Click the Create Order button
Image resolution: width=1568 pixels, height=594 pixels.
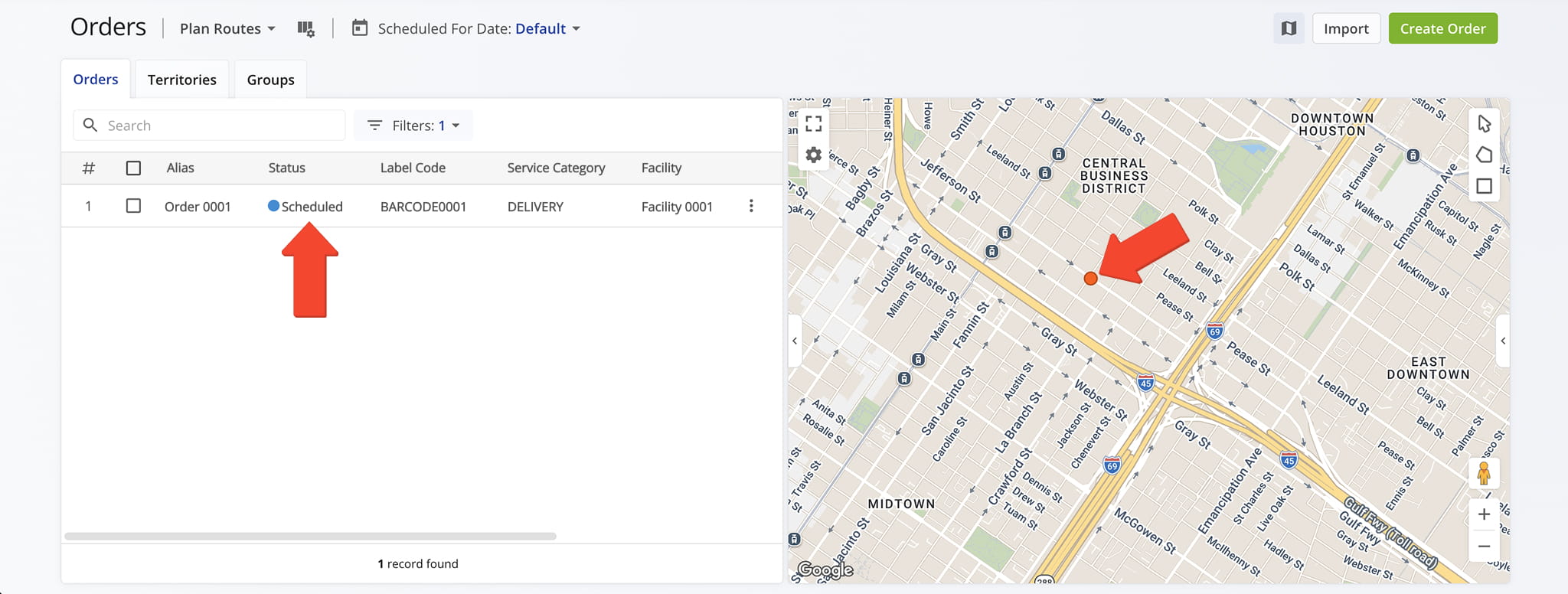(1442, 28)
